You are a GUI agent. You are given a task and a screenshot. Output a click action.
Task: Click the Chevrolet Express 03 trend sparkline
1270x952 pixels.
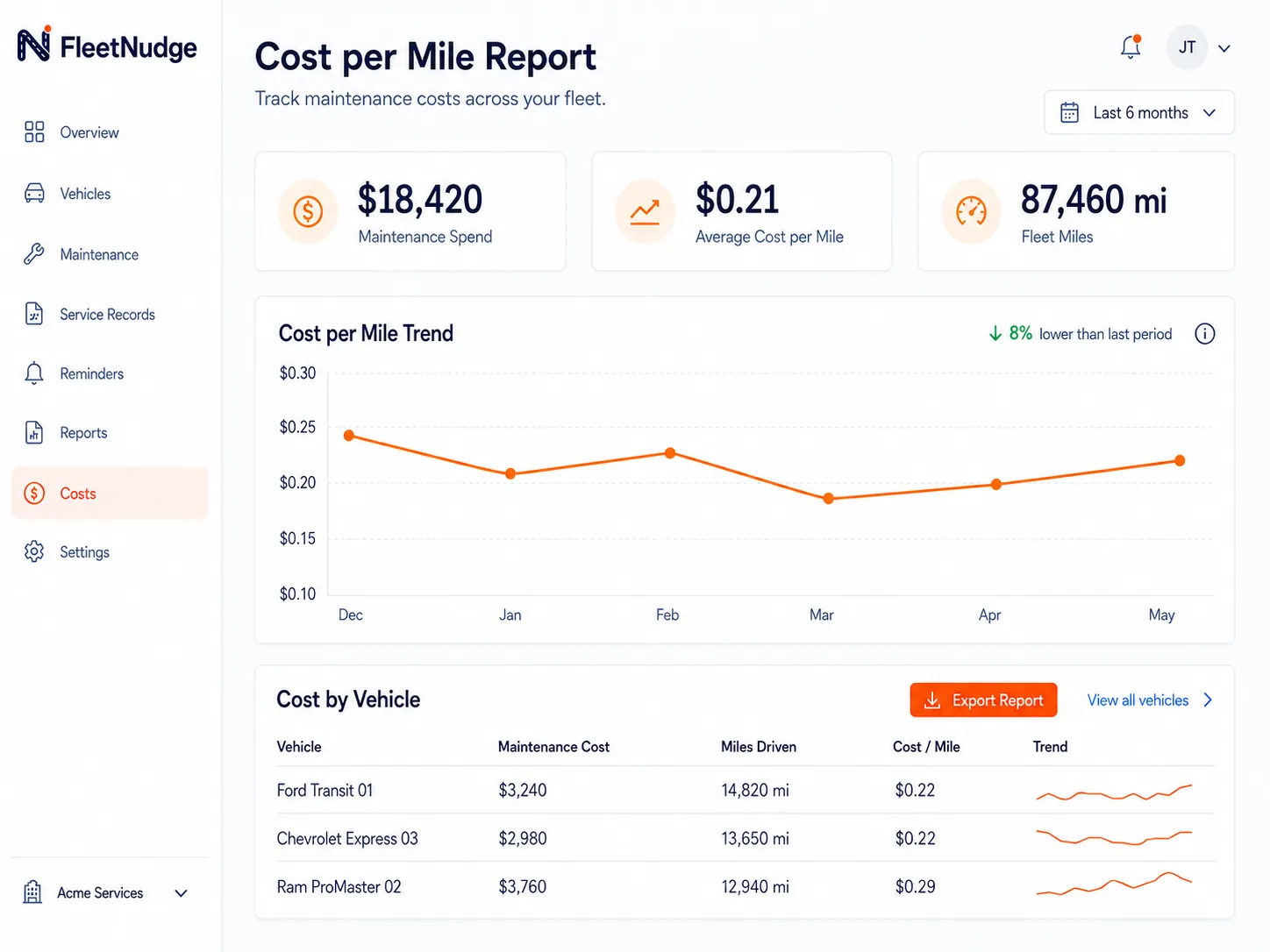(1114, 837)
